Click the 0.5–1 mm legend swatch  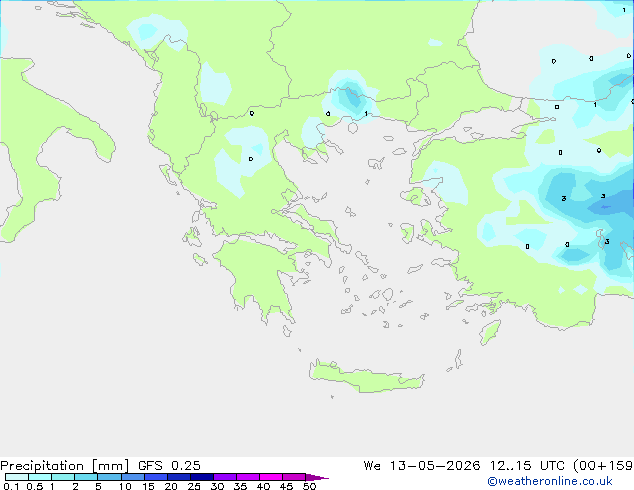(40, 477)
